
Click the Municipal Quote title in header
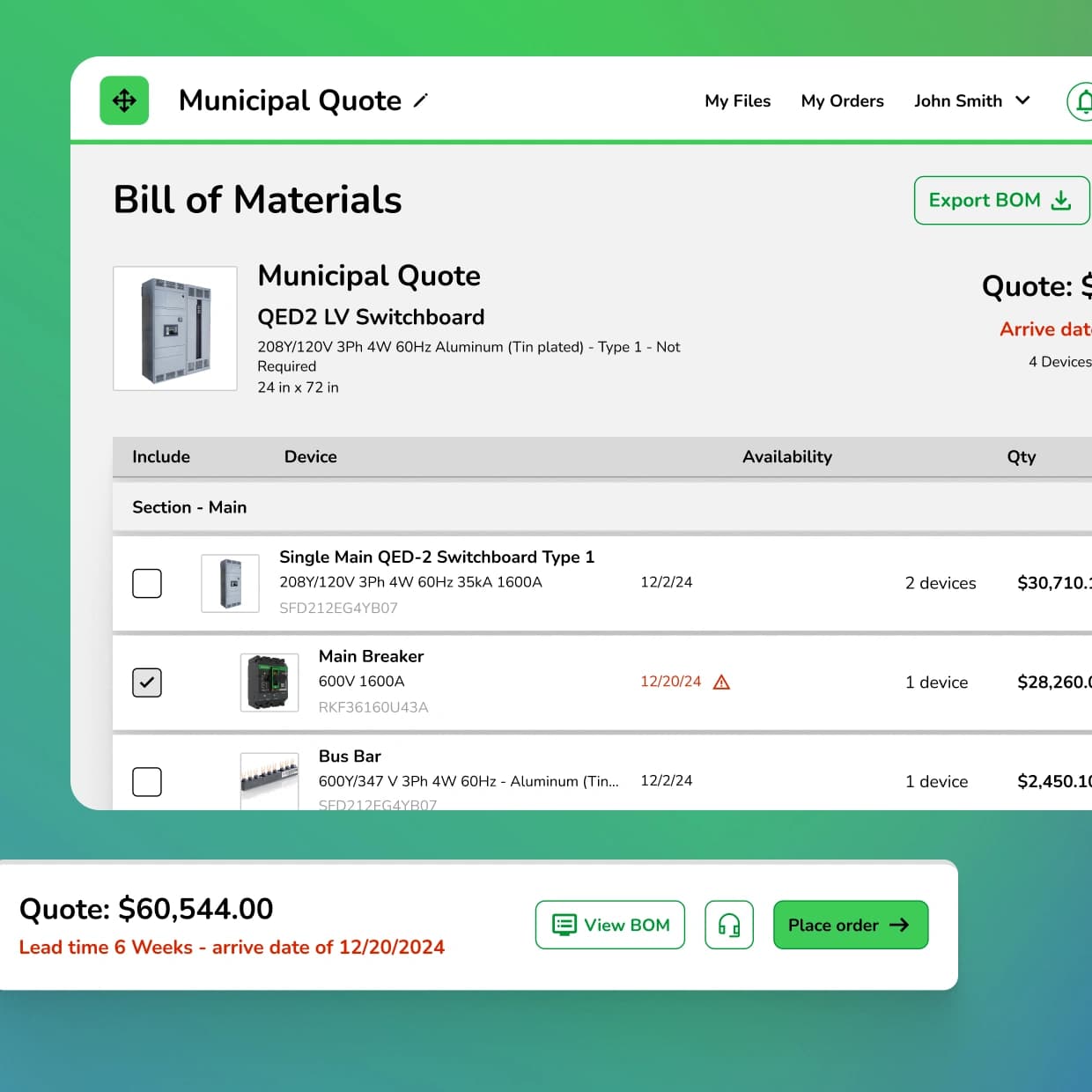pos(290,101)
